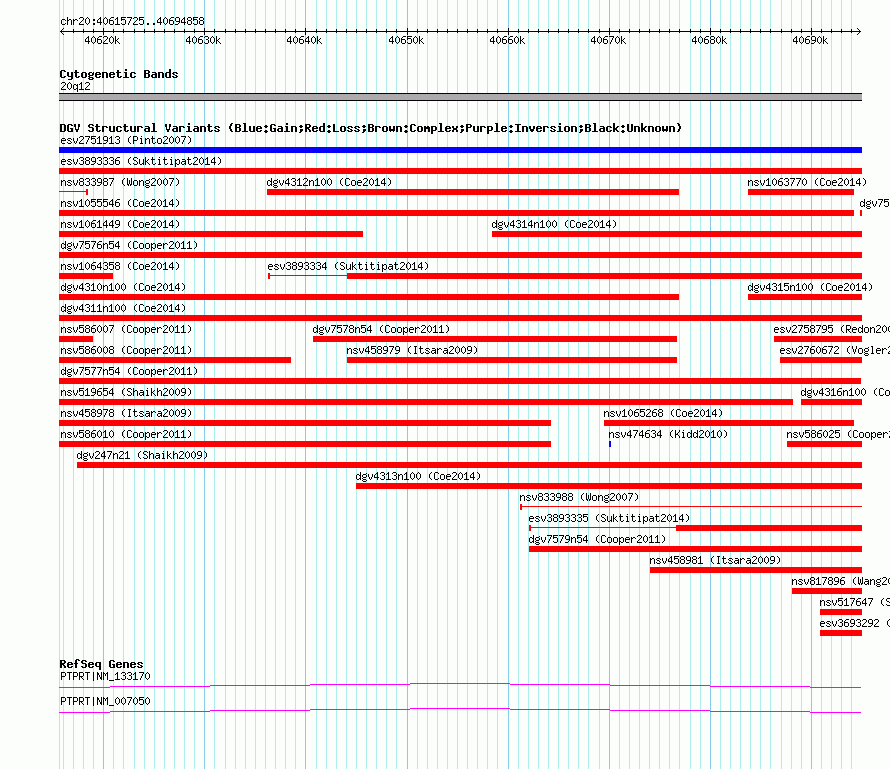Open nsv586010 (Cooper2011) variant label

pos(126,434)
